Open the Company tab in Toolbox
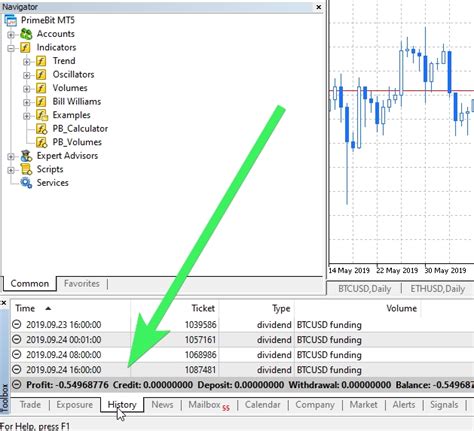 [315, 404]
